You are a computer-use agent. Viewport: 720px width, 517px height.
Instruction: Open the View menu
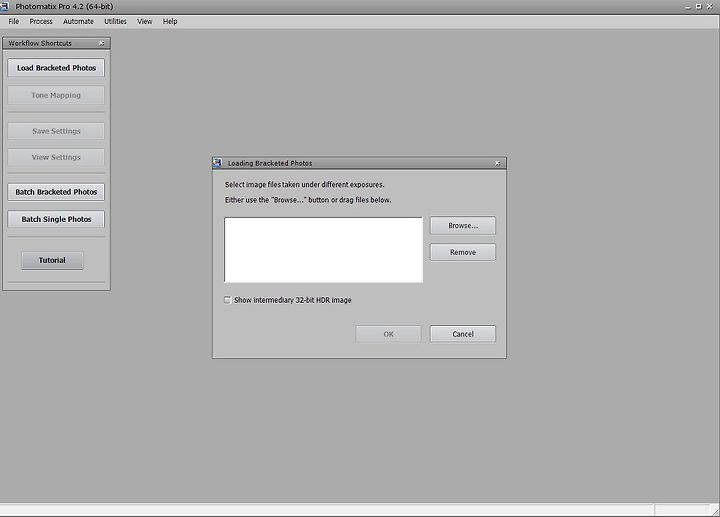(x=145, y=22)
